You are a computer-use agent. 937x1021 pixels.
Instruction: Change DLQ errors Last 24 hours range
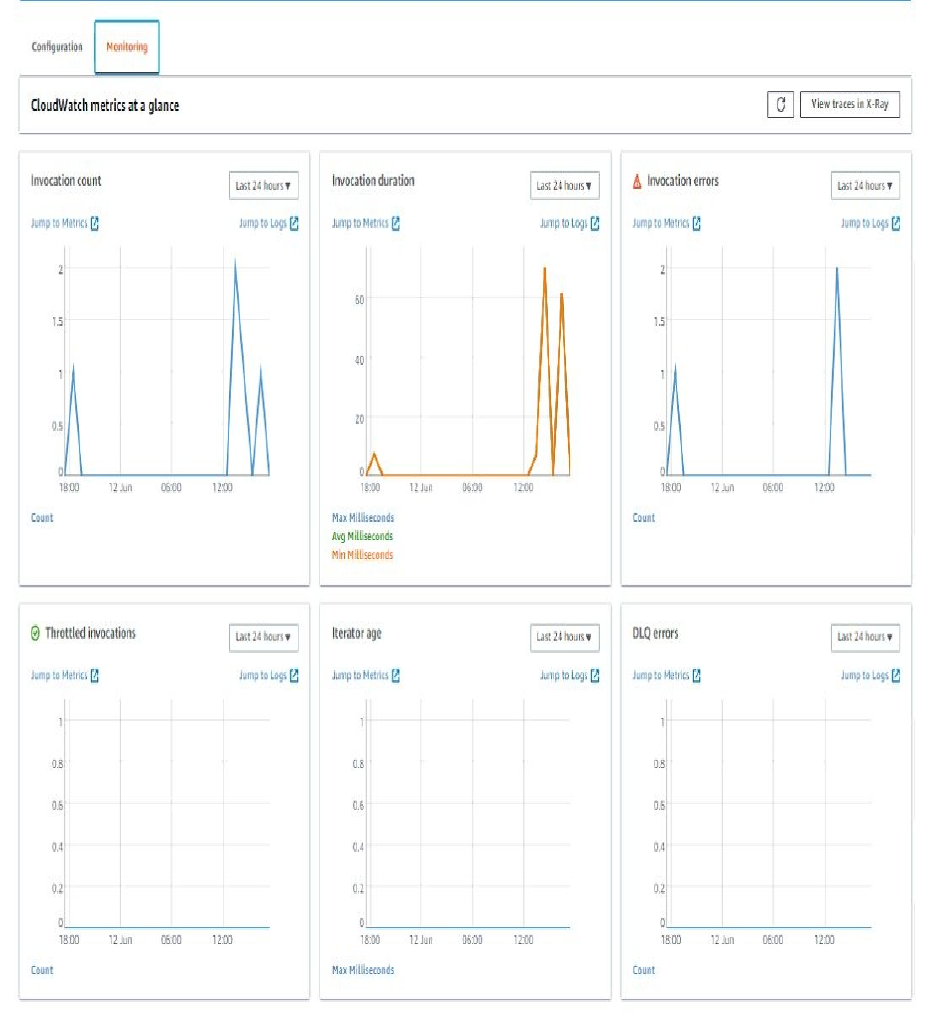tap(865, 637)
